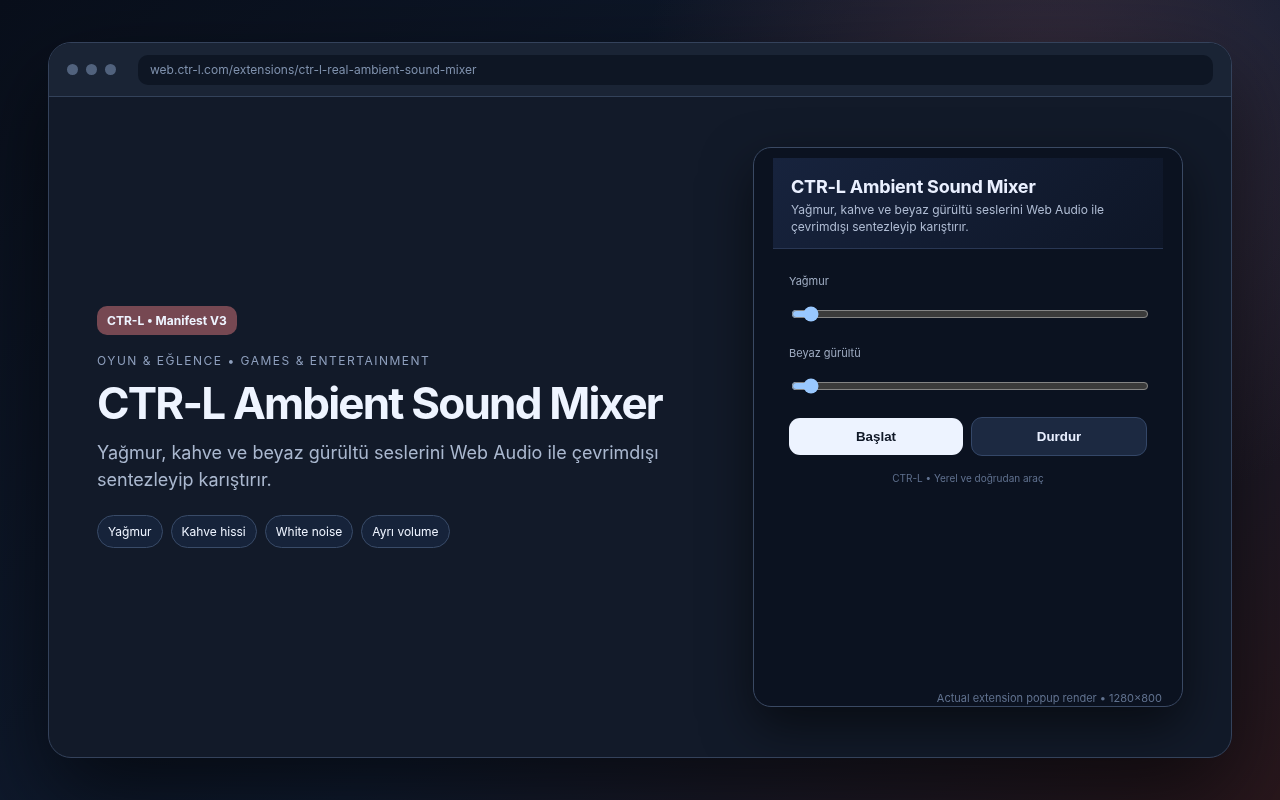Viewport: 1280px width, 800px height.
Task: Click the Actual extension popup render caption
Action: point(1049,698)
